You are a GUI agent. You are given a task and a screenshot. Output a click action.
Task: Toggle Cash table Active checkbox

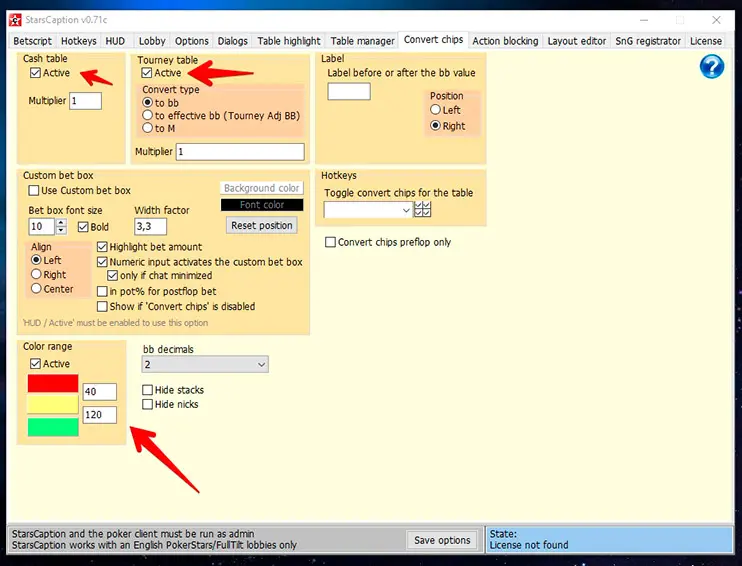36,73
